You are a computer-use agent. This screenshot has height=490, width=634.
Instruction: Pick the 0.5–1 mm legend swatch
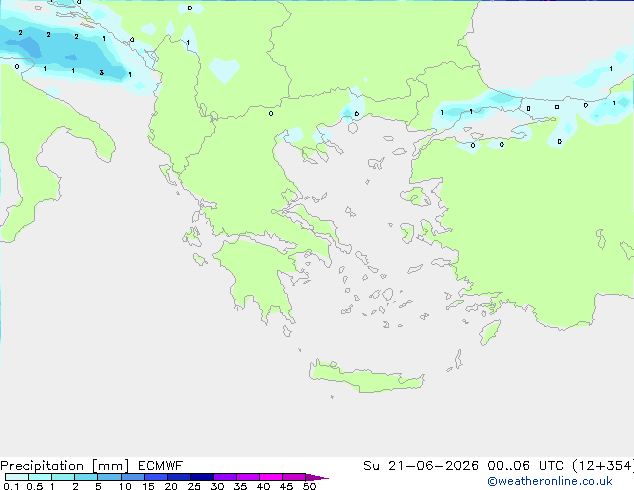pos(40,477)
